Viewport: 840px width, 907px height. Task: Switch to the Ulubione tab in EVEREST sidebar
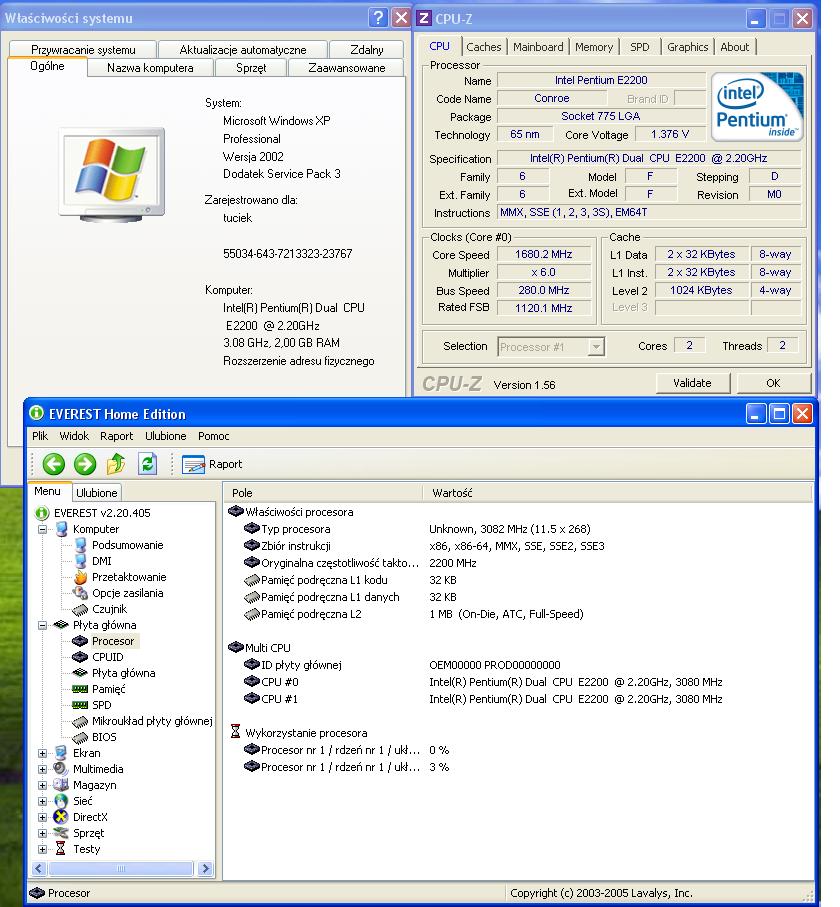pyautogui.click(x=97, y=492)
